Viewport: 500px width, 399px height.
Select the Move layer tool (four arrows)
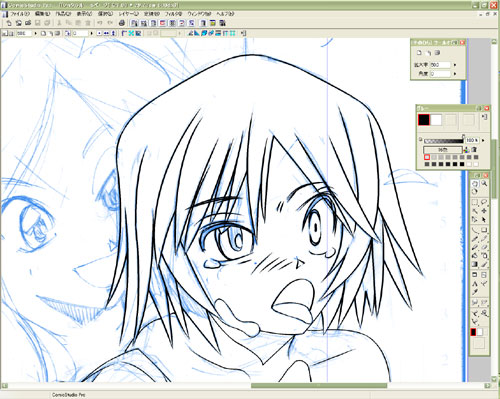pyautogui.click(x=484, y=211)
